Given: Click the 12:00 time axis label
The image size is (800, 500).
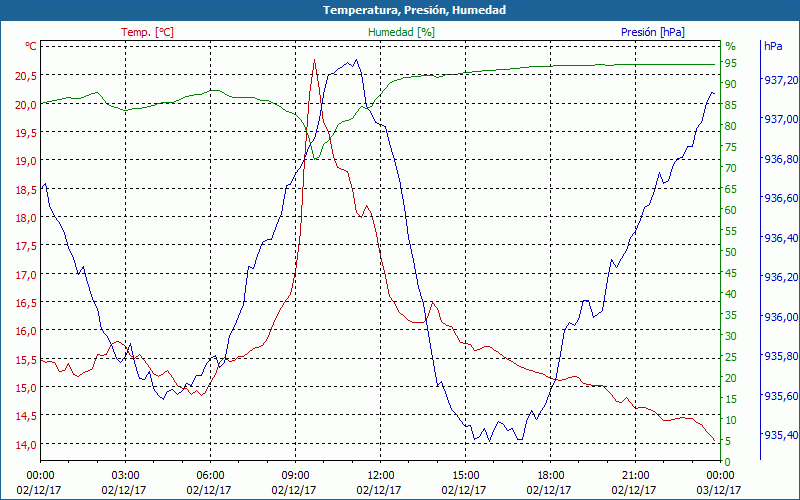Looking at the screenshot, I should pyautogui.click(x=381, y=476).
